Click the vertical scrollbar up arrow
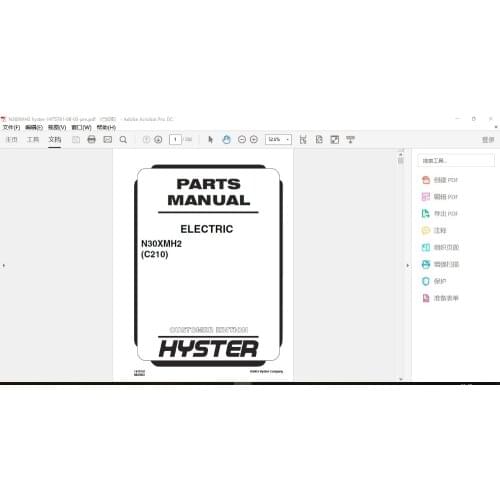This screenshot has height=500, width=500. pos(401,154)
